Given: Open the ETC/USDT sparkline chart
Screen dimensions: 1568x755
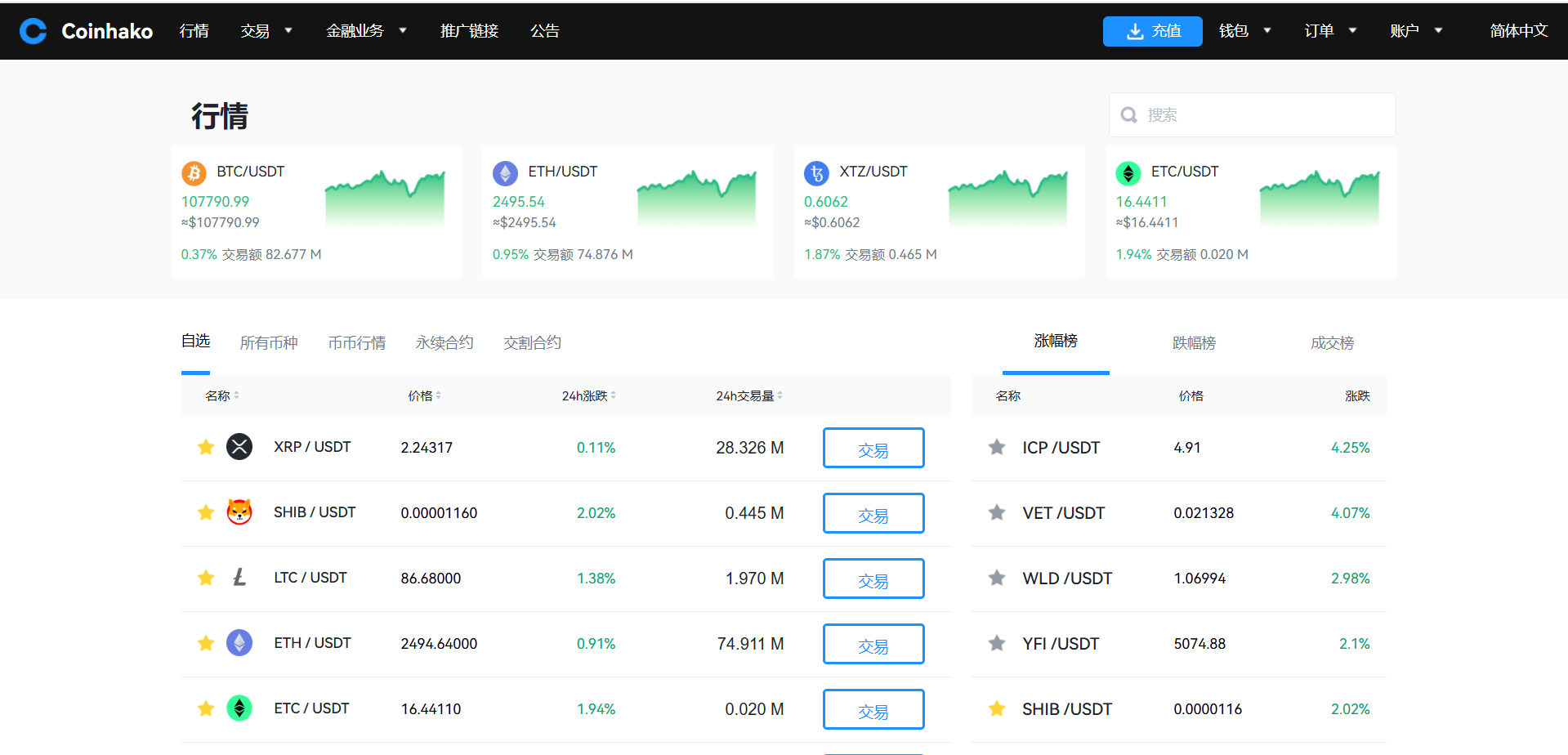Looking at the screenshot, I should pyautogui.click(x=1320, y=199).
